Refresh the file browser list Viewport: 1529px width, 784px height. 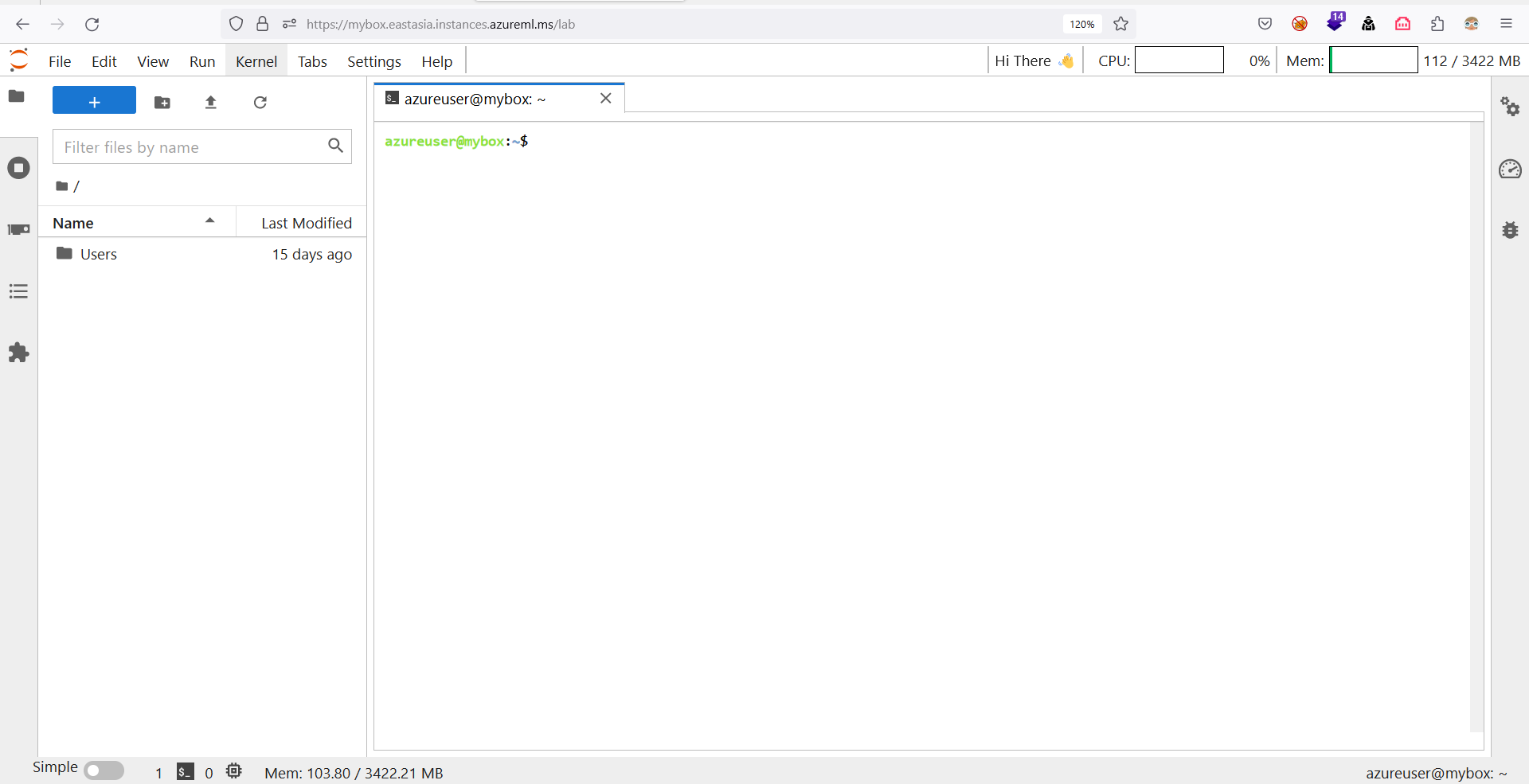click(x=260, y=103)
